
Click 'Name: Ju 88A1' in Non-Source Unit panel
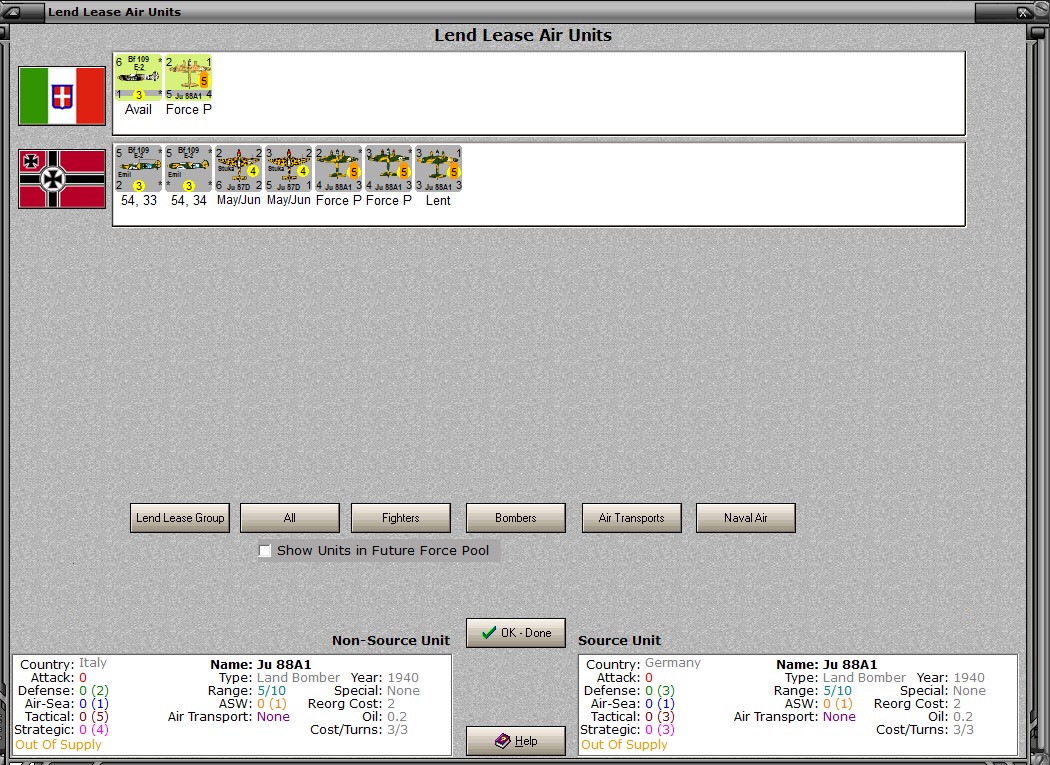[x=260, y=665]
